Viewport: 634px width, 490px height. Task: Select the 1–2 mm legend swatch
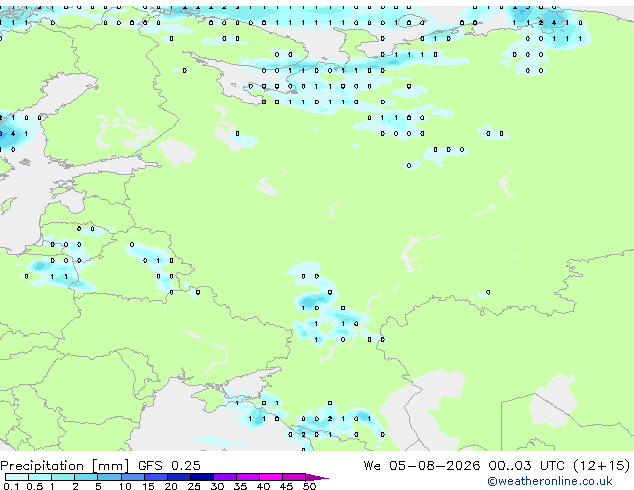pyautogui.click(x=63, y=477)
